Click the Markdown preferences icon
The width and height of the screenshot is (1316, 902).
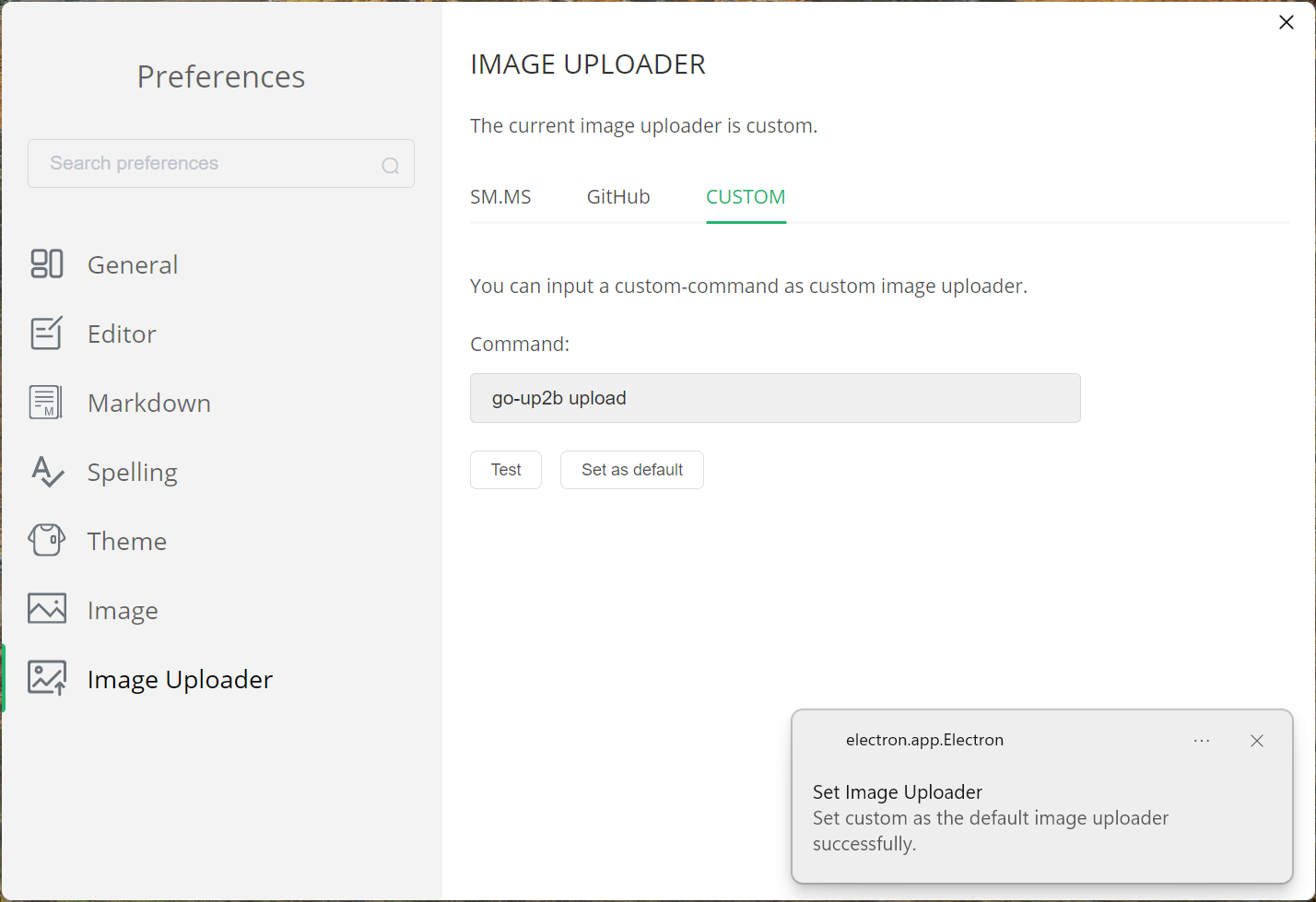[46, 403]
